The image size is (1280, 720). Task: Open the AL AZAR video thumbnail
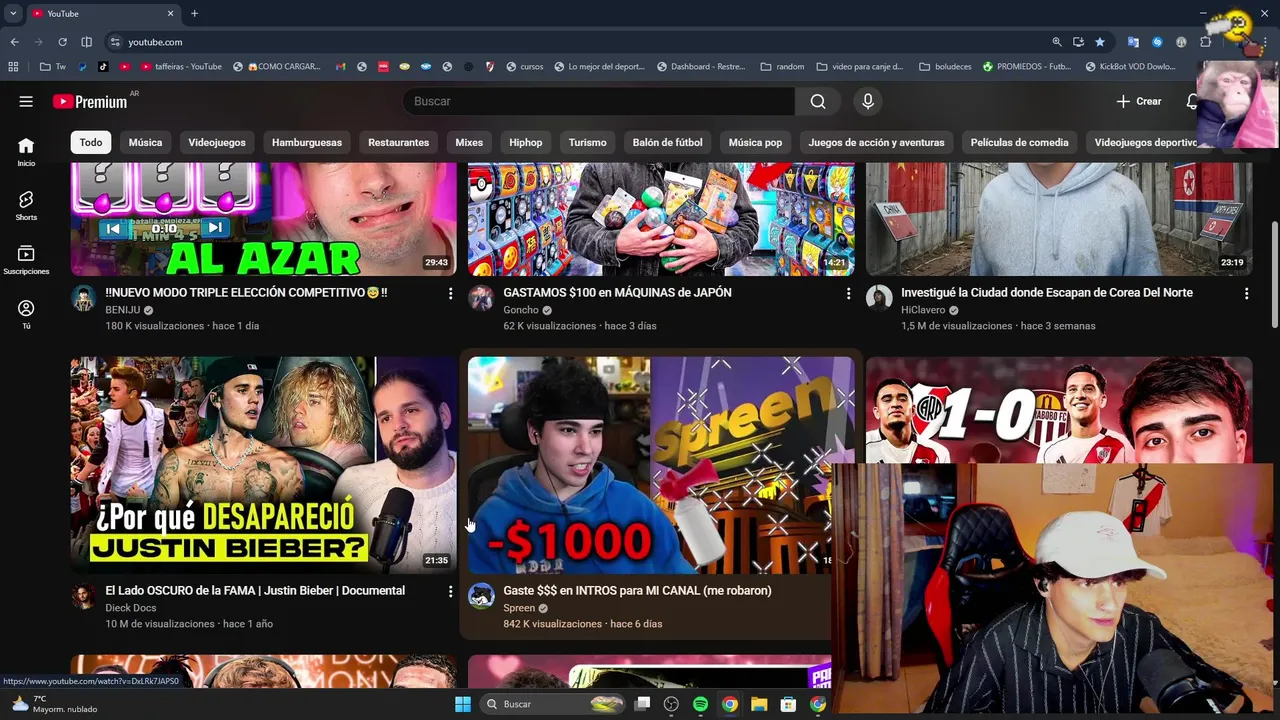tap(264, 219)
